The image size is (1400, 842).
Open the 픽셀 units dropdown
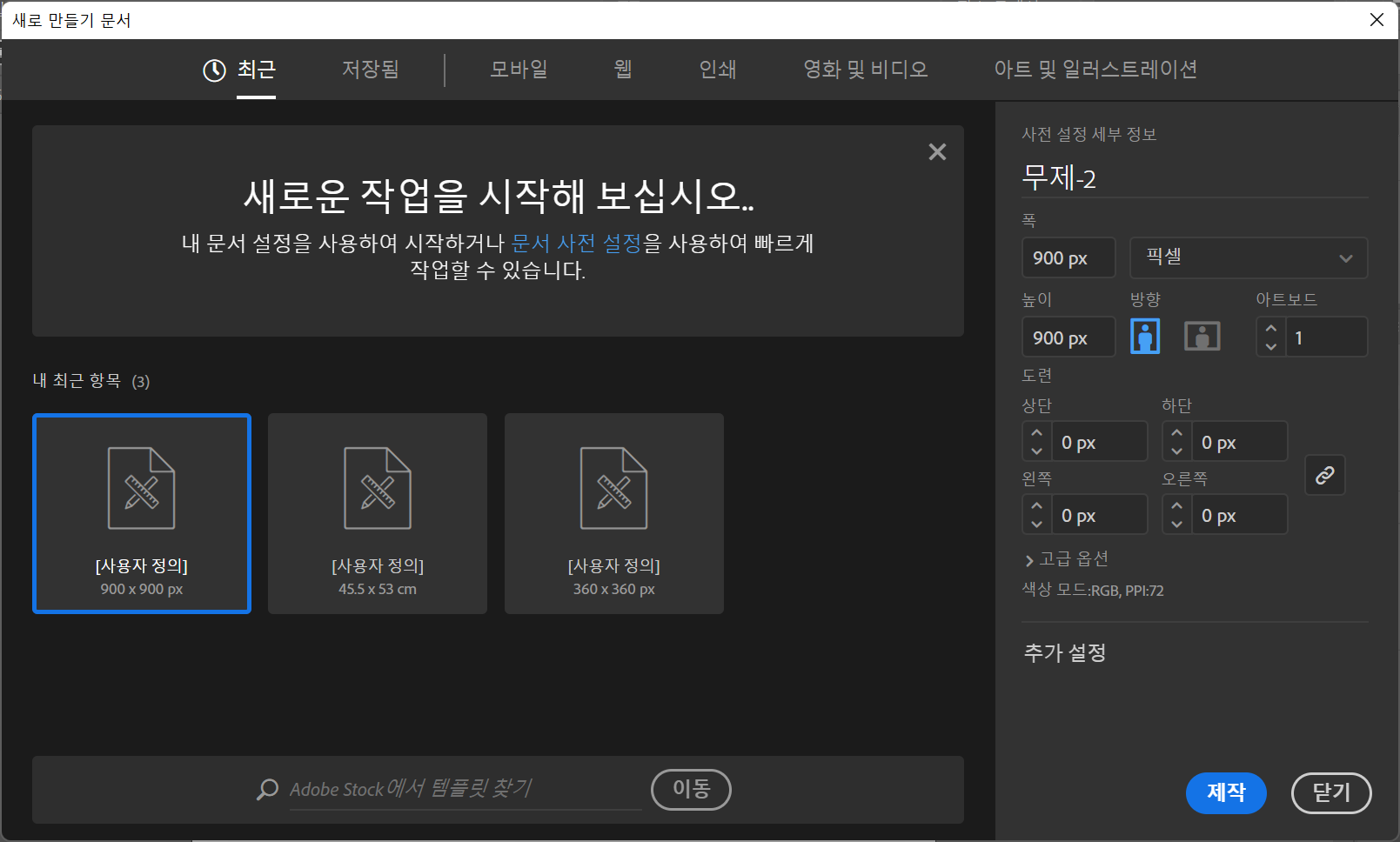coord(1249,257)
